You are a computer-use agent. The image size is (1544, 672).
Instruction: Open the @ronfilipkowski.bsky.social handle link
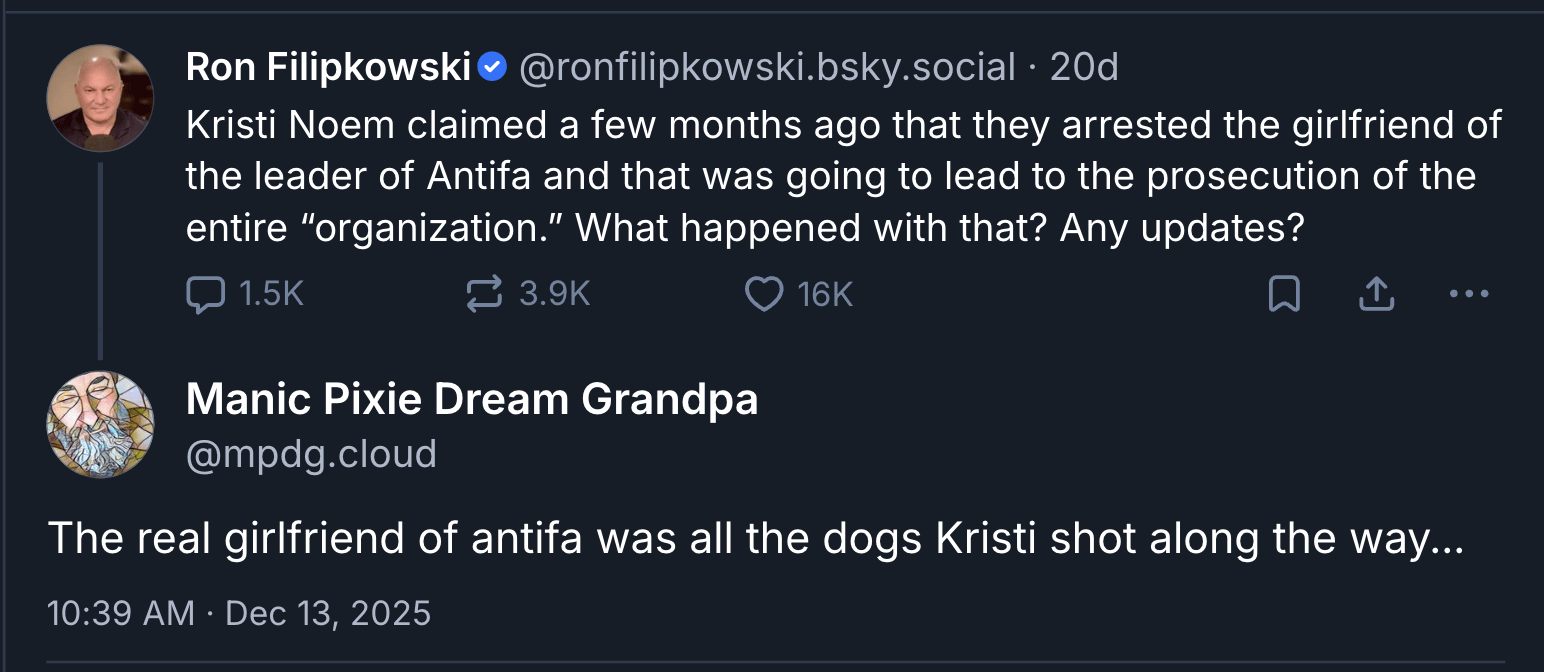pos(767,68)
